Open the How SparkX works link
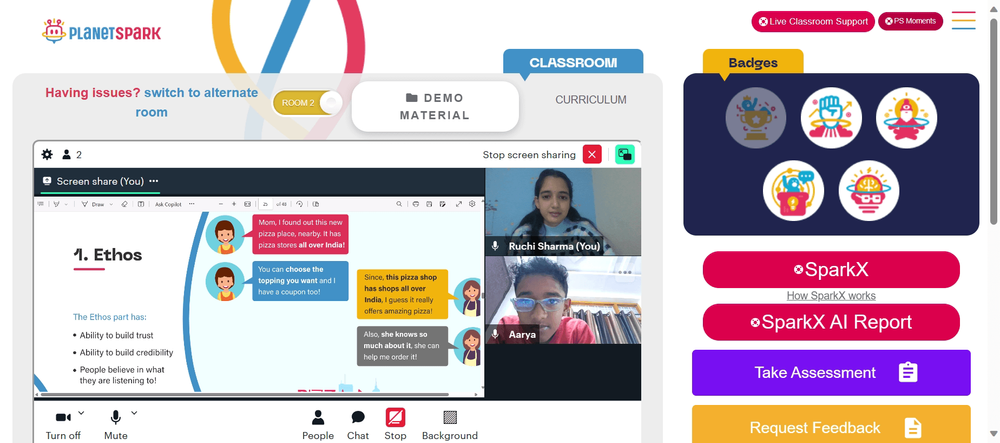The width and height of the screenshot is (1000, 443). click(831, 296)
